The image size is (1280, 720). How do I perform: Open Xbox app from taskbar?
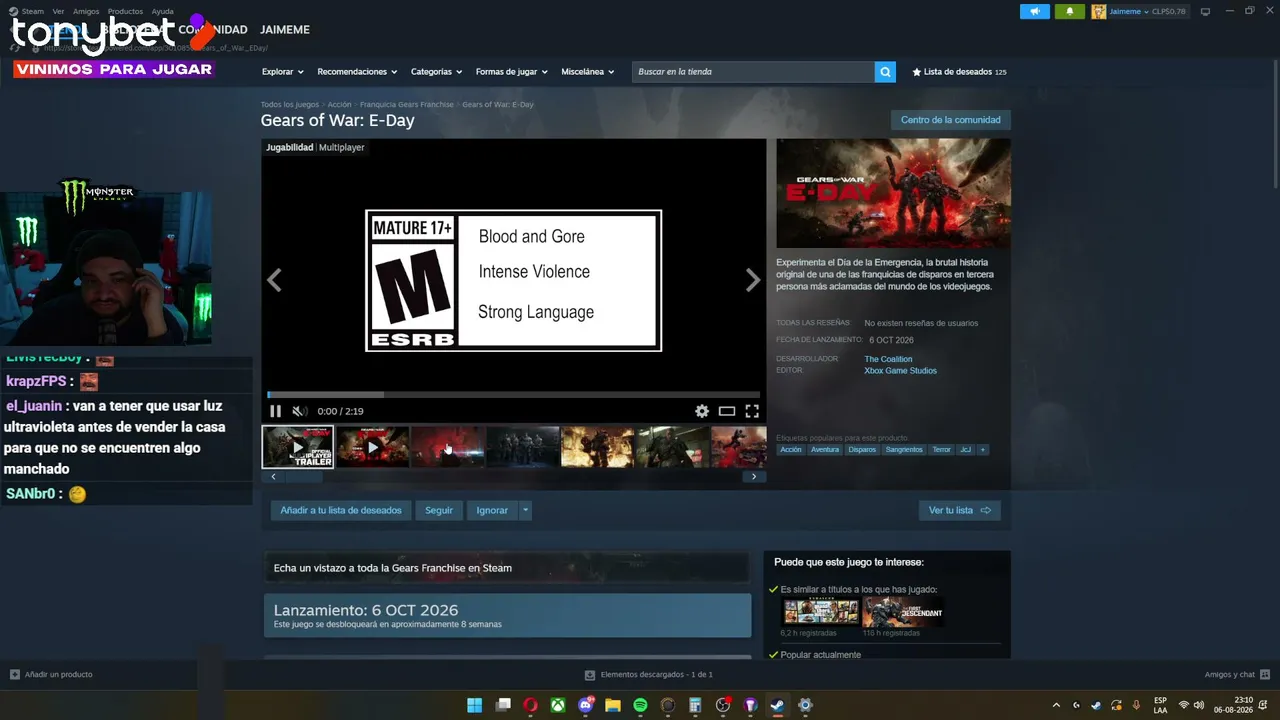(558, 705)
